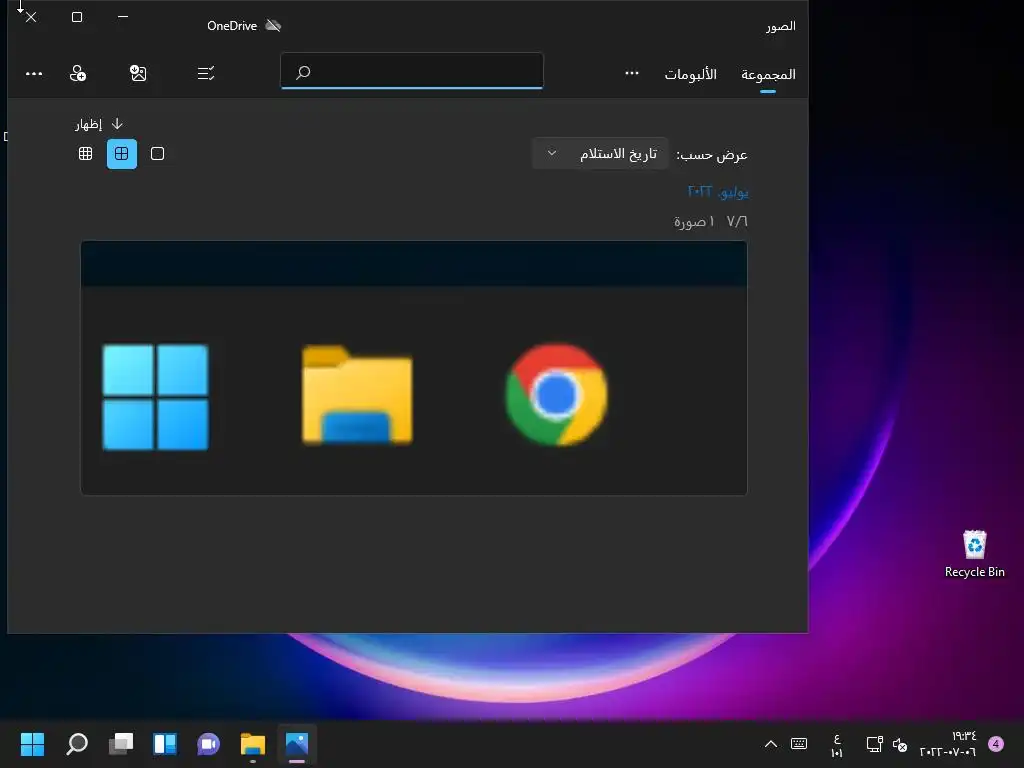Click the network tray icon
Screen dimensions: 1024x768
tap(874, 744)
